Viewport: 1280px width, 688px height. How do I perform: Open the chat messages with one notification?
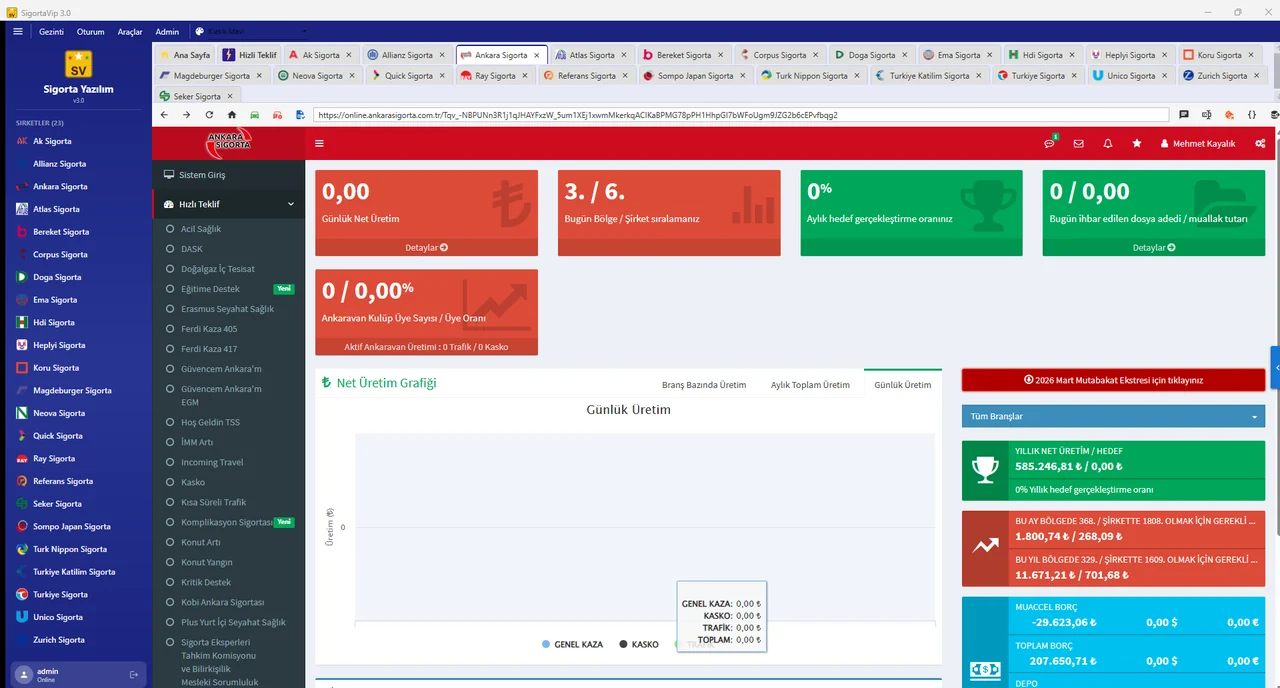point(1048,143)
